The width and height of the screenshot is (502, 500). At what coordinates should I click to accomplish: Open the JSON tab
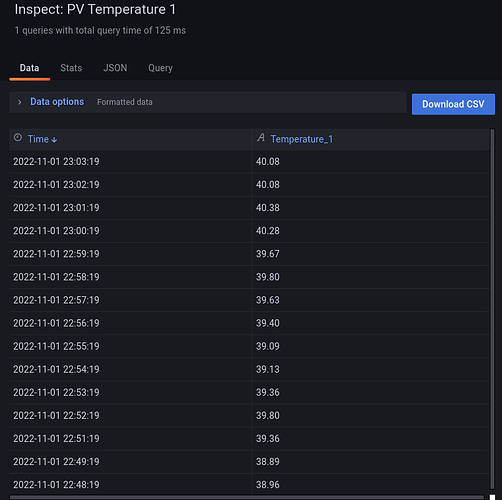(x=115, y=68)
